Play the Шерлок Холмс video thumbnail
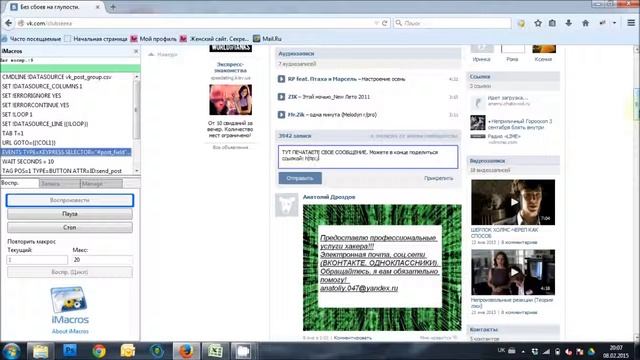 [x=513, y=202]
